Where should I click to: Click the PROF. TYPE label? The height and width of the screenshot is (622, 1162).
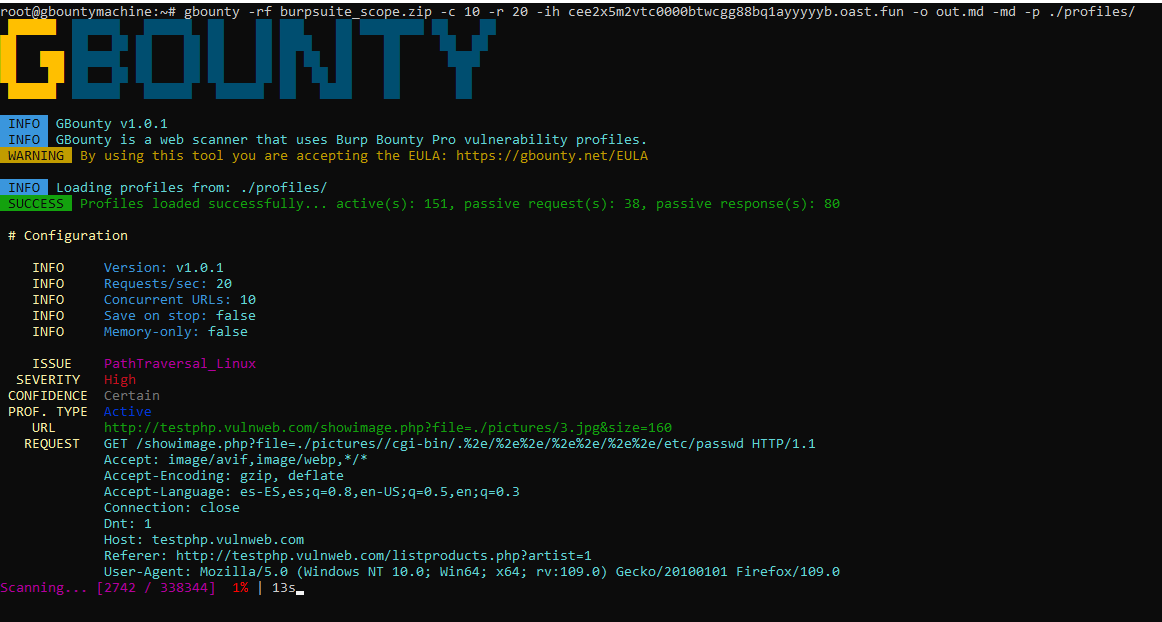point(47,411)
